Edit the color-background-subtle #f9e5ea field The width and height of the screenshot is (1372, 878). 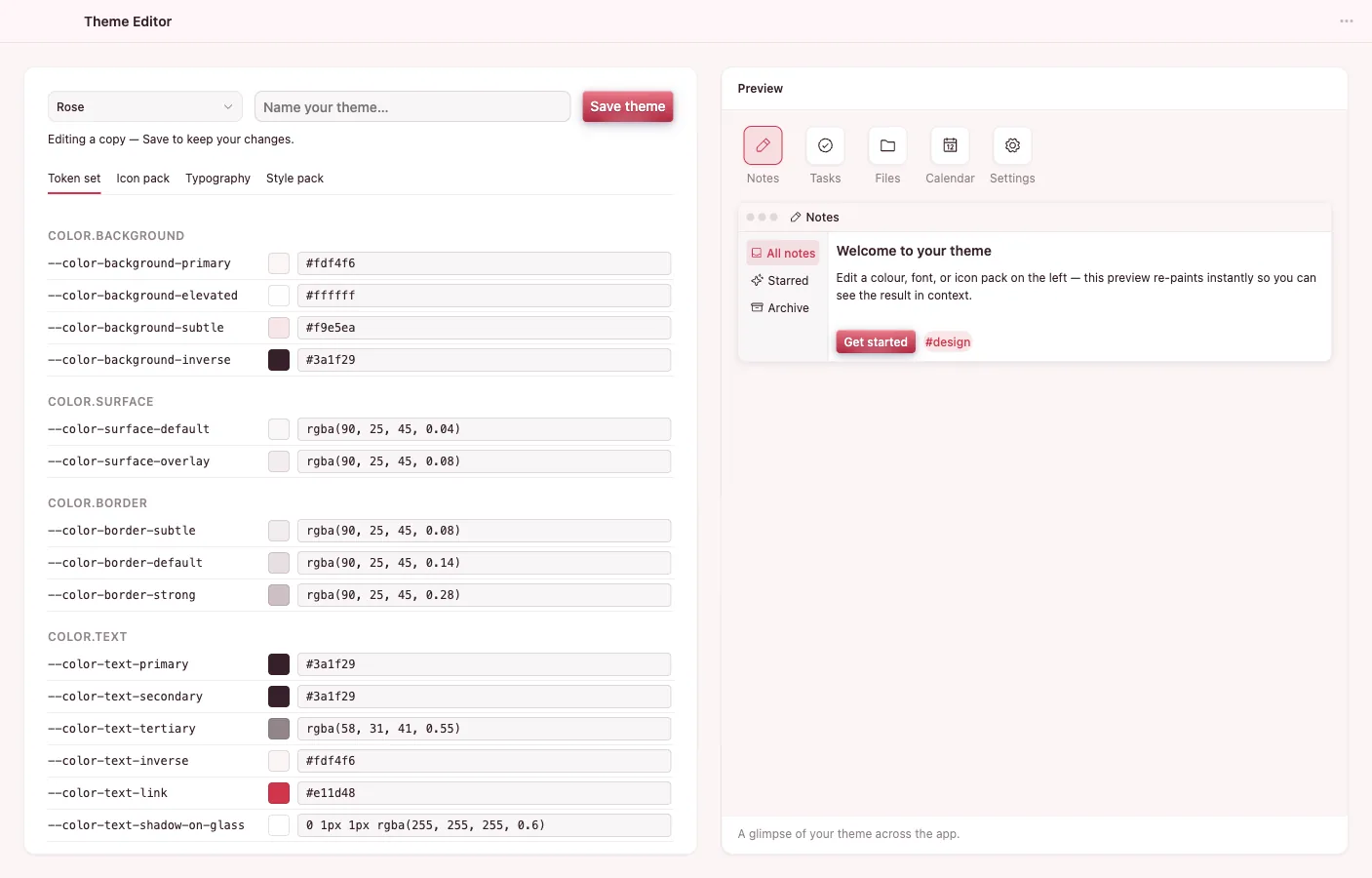point(484,328)
